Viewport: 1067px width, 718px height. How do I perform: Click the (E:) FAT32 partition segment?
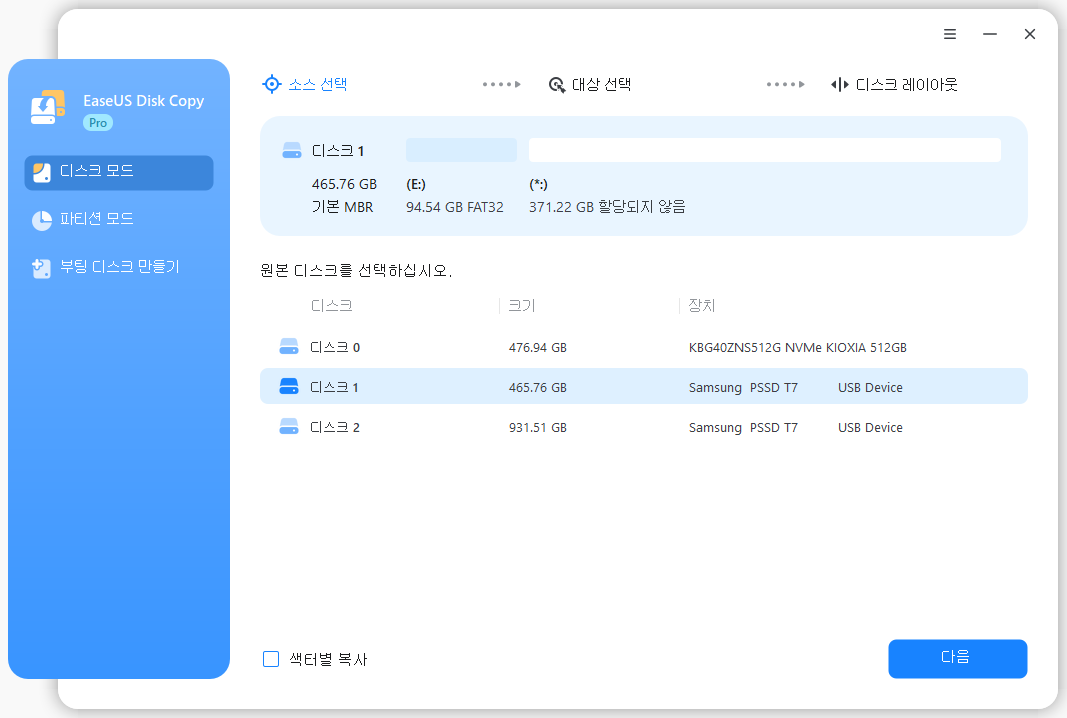pos(461,149)
